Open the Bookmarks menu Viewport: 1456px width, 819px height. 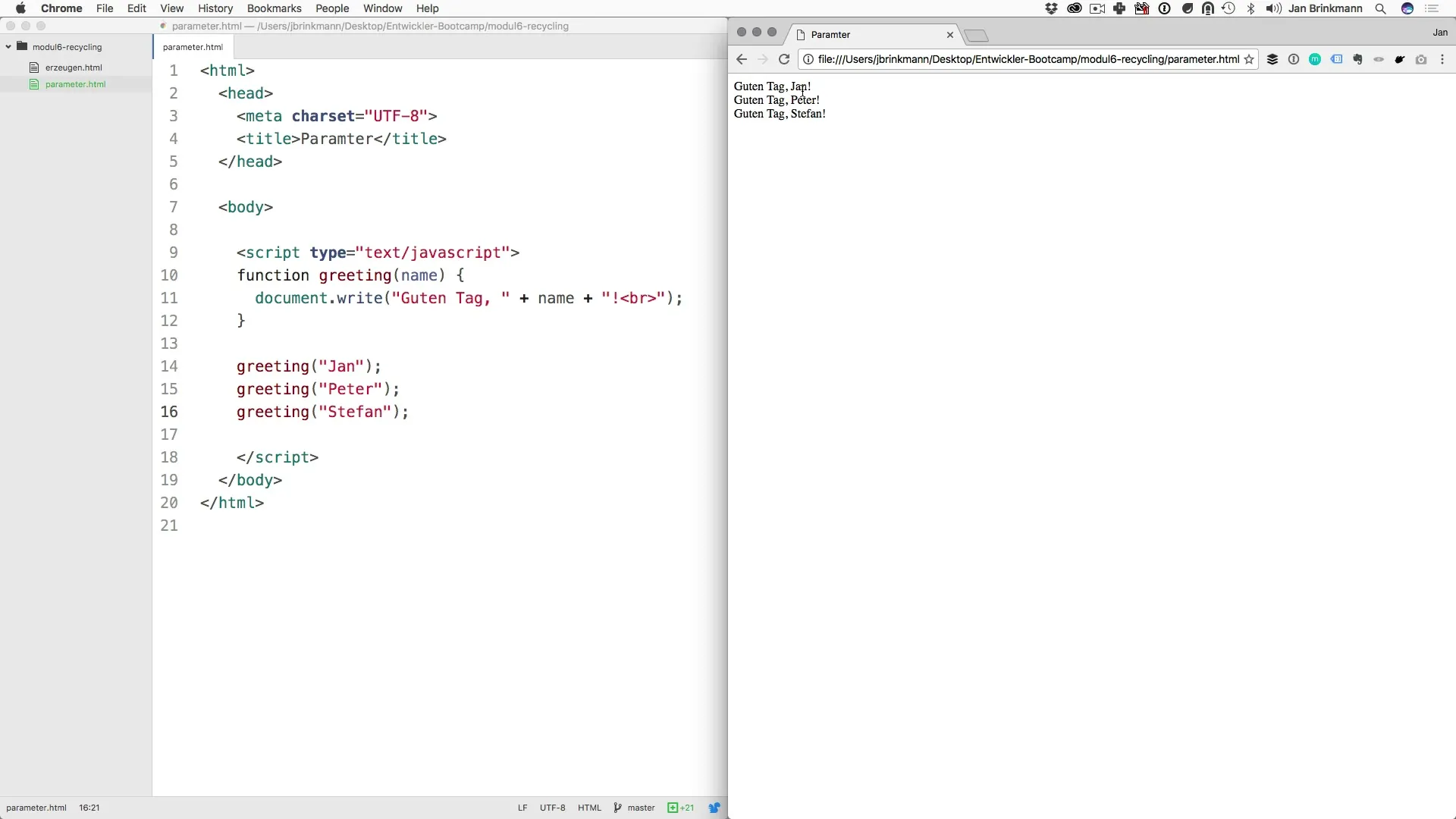click(x=275, y=8)
